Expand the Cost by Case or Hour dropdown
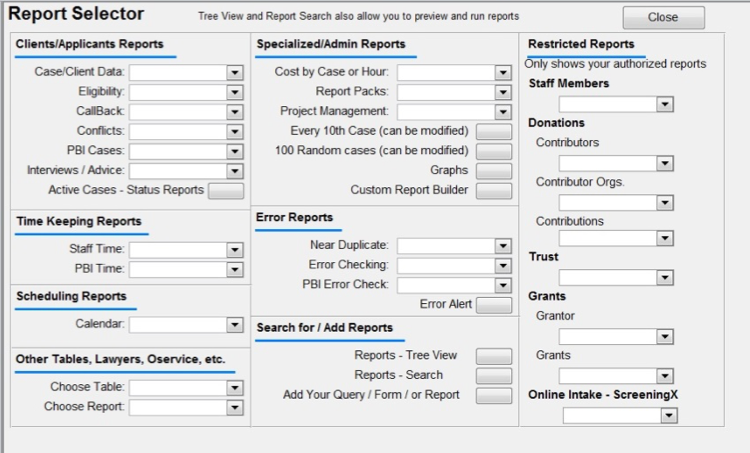 (503, 72)
